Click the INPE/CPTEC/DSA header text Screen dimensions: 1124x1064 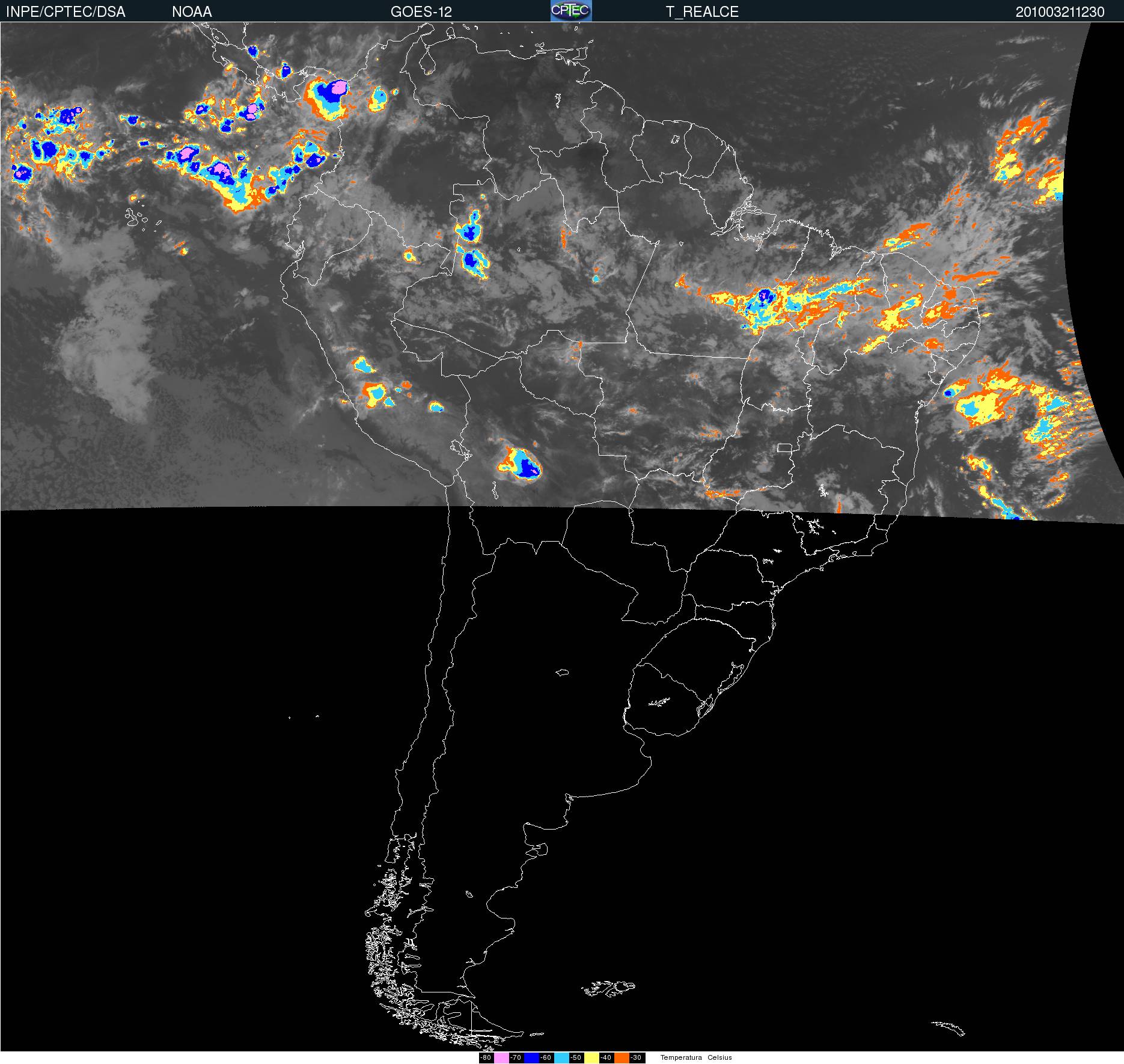66,12
